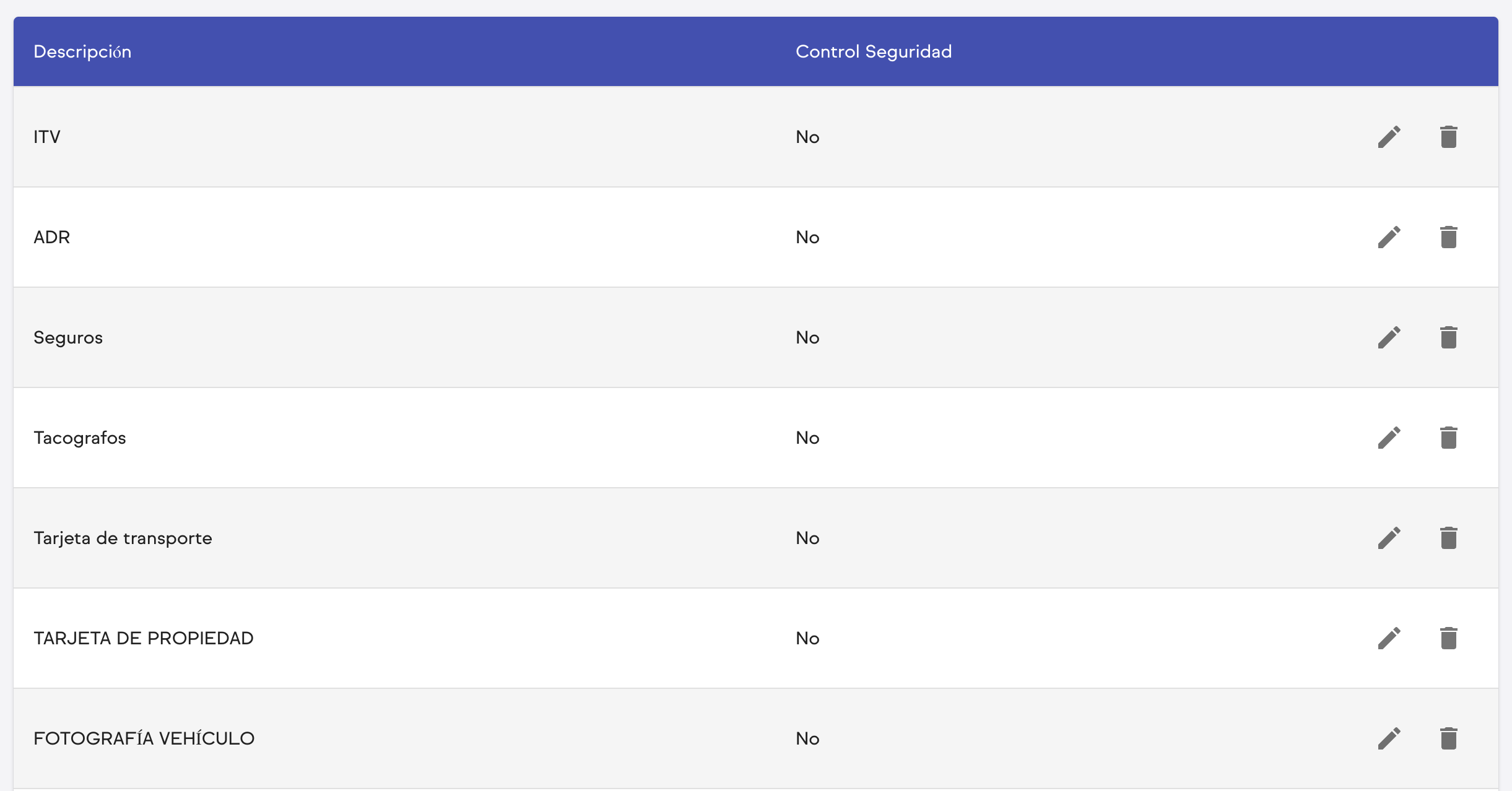Edit Tarjeta de transporte row
The width and height of the screenshot is (1512, 791).
(1389, 538)
